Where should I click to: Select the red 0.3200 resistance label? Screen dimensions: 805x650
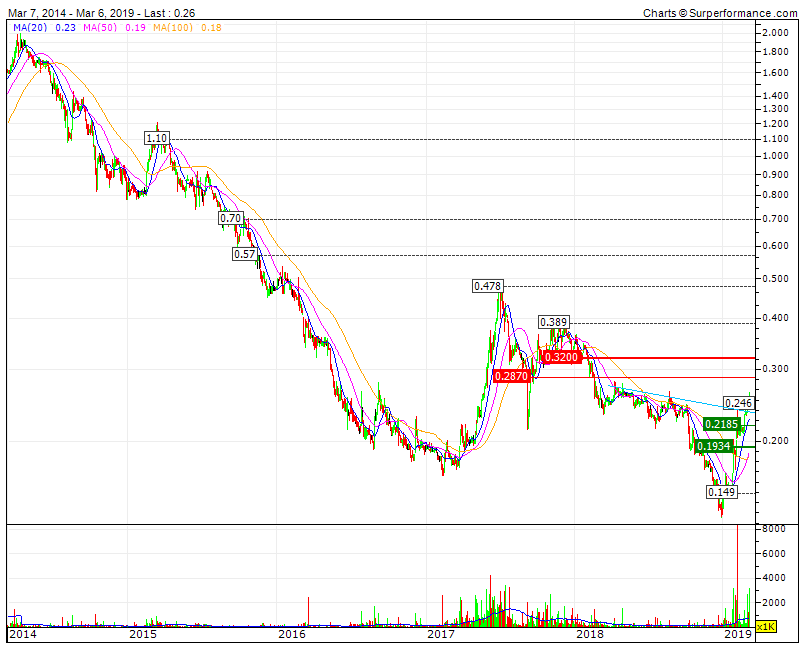561,357
